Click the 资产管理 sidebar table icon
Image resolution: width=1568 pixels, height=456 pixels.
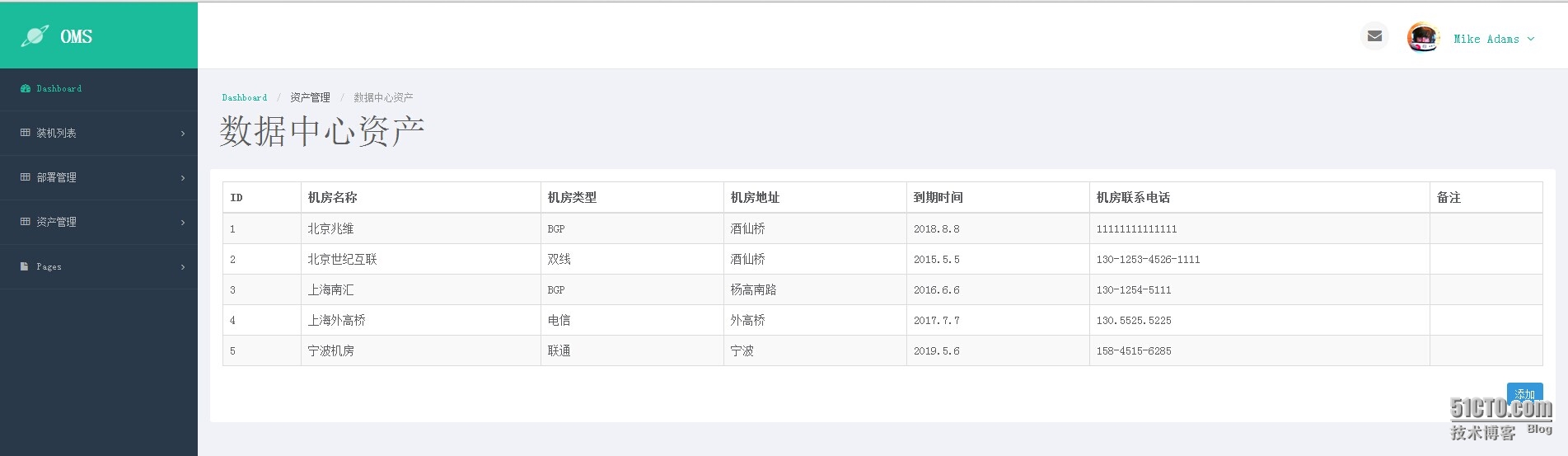pyautogui.click(x=25, y=222)
